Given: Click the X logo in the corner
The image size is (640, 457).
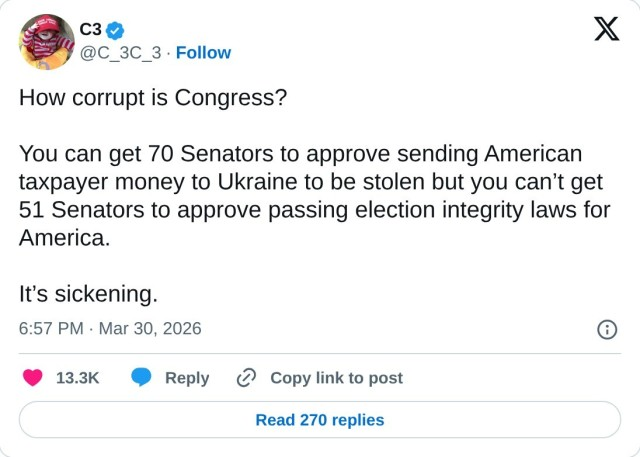Looking at the screenshot, I should click(x=606, y=30).
